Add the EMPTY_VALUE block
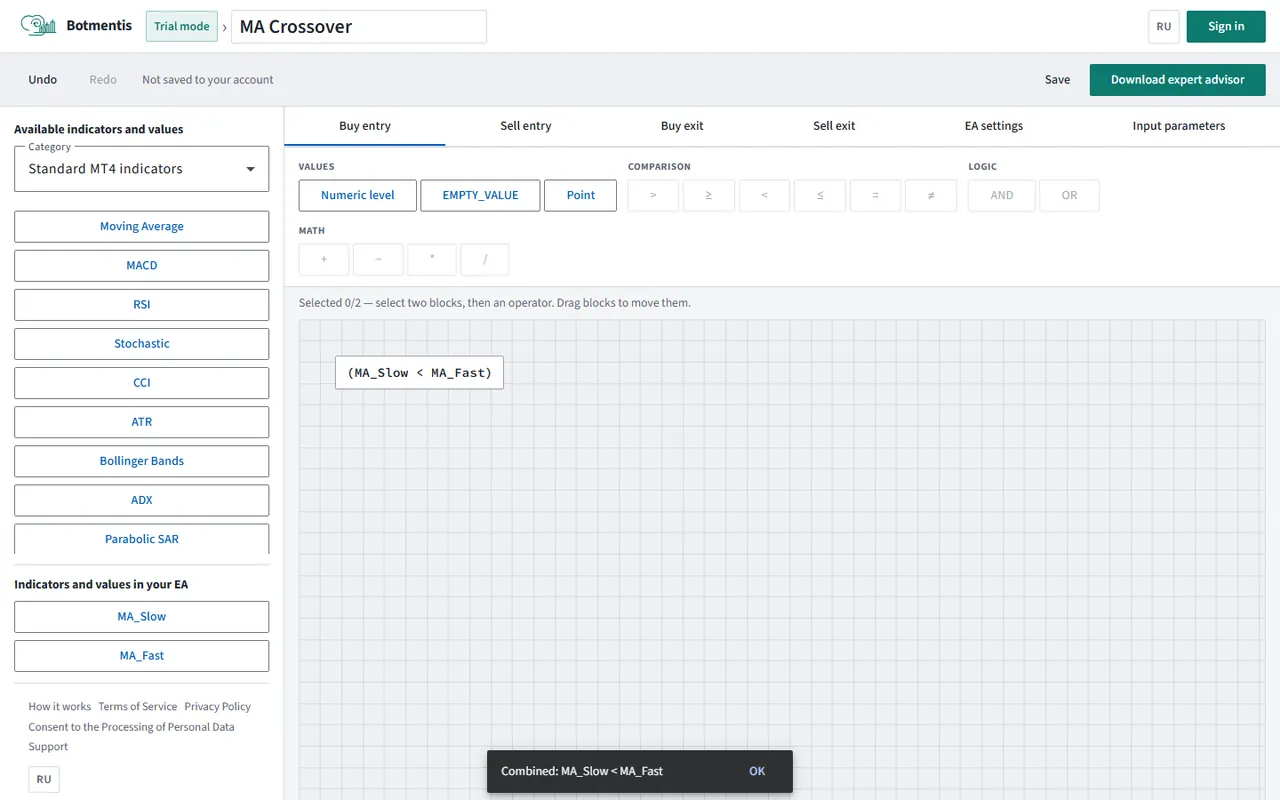The width and height of the screenshot is (1280, 800). tap(480, 195)
